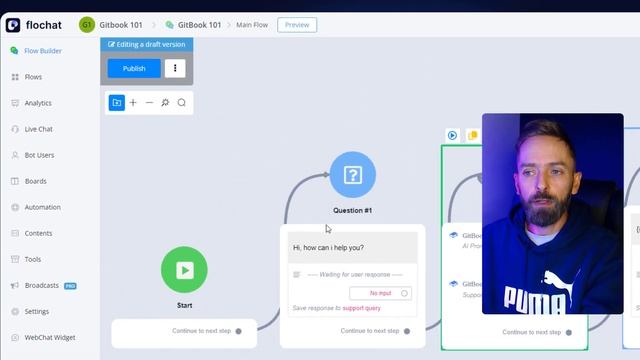
Task: Open Tools in sidebar
Action: pyautogui.click(x=33, y=260)
